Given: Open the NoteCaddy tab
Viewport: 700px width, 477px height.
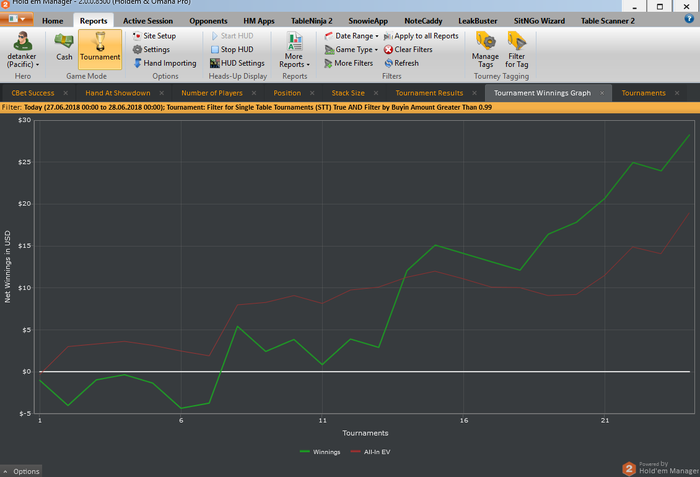Looking at the screenshot, I should pos(423,21).
